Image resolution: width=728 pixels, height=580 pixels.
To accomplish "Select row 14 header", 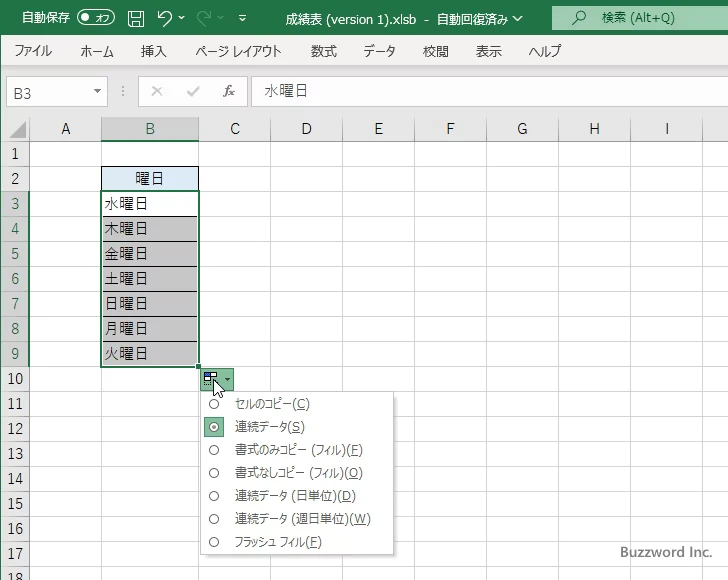I will pos(15,478).
